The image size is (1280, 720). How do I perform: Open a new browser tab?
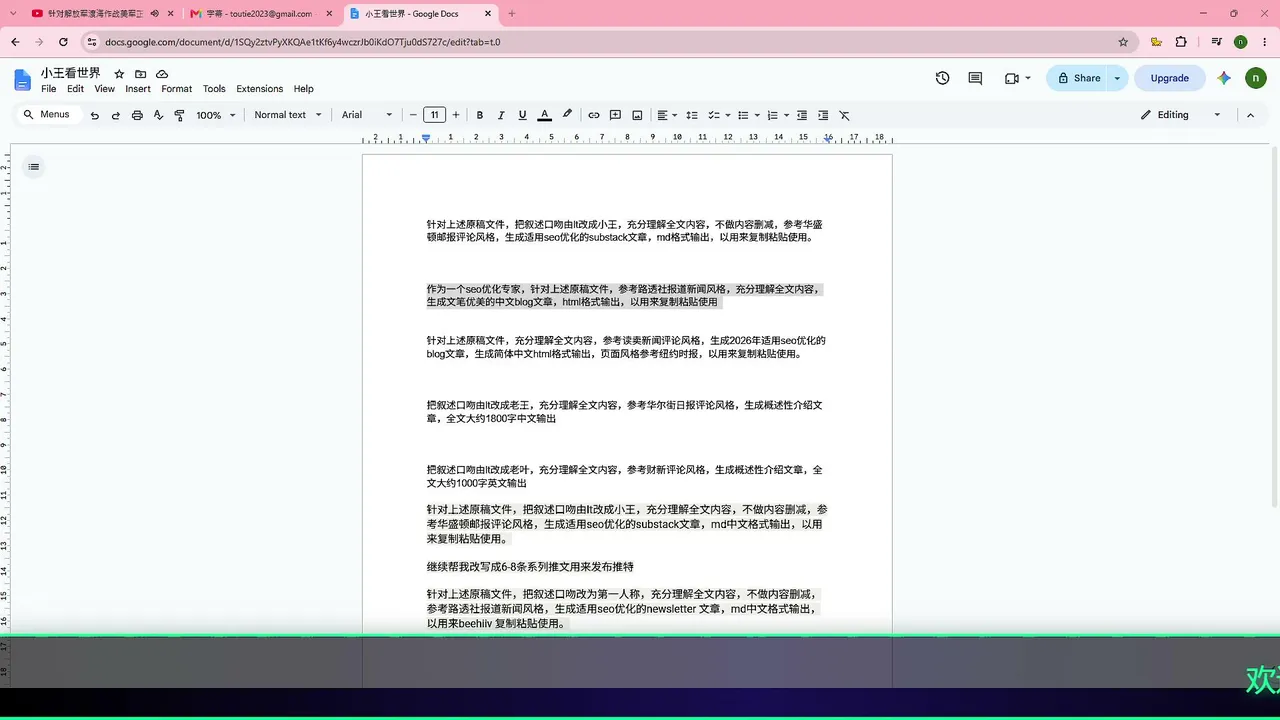pyautogui.click(x=512, y=14)
